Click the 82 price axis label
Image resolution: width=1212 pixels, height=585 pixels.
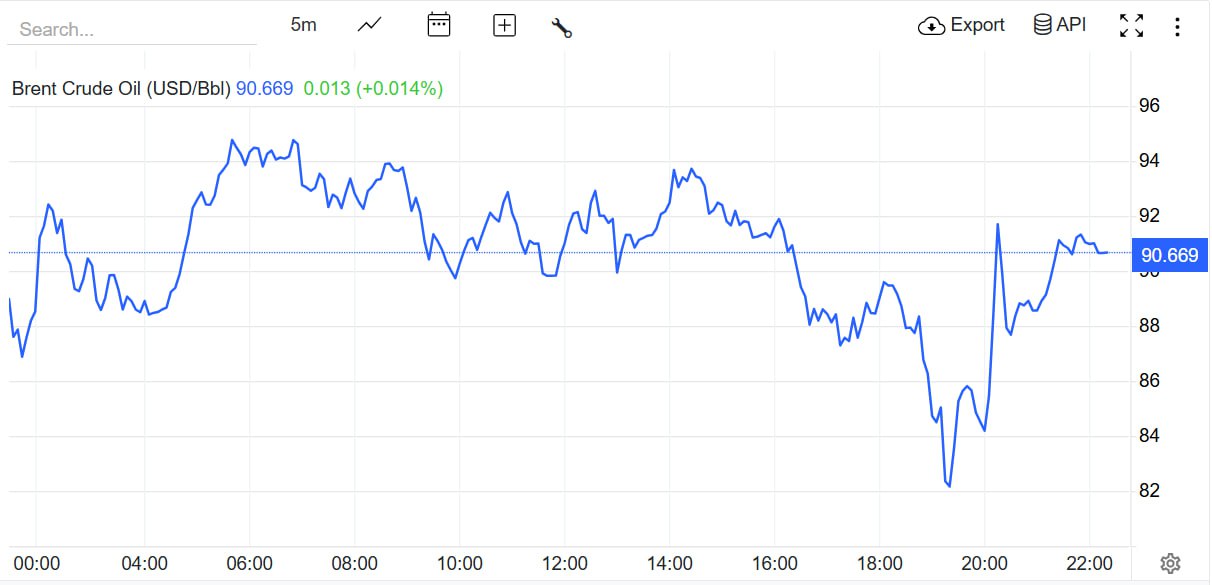1149,491
